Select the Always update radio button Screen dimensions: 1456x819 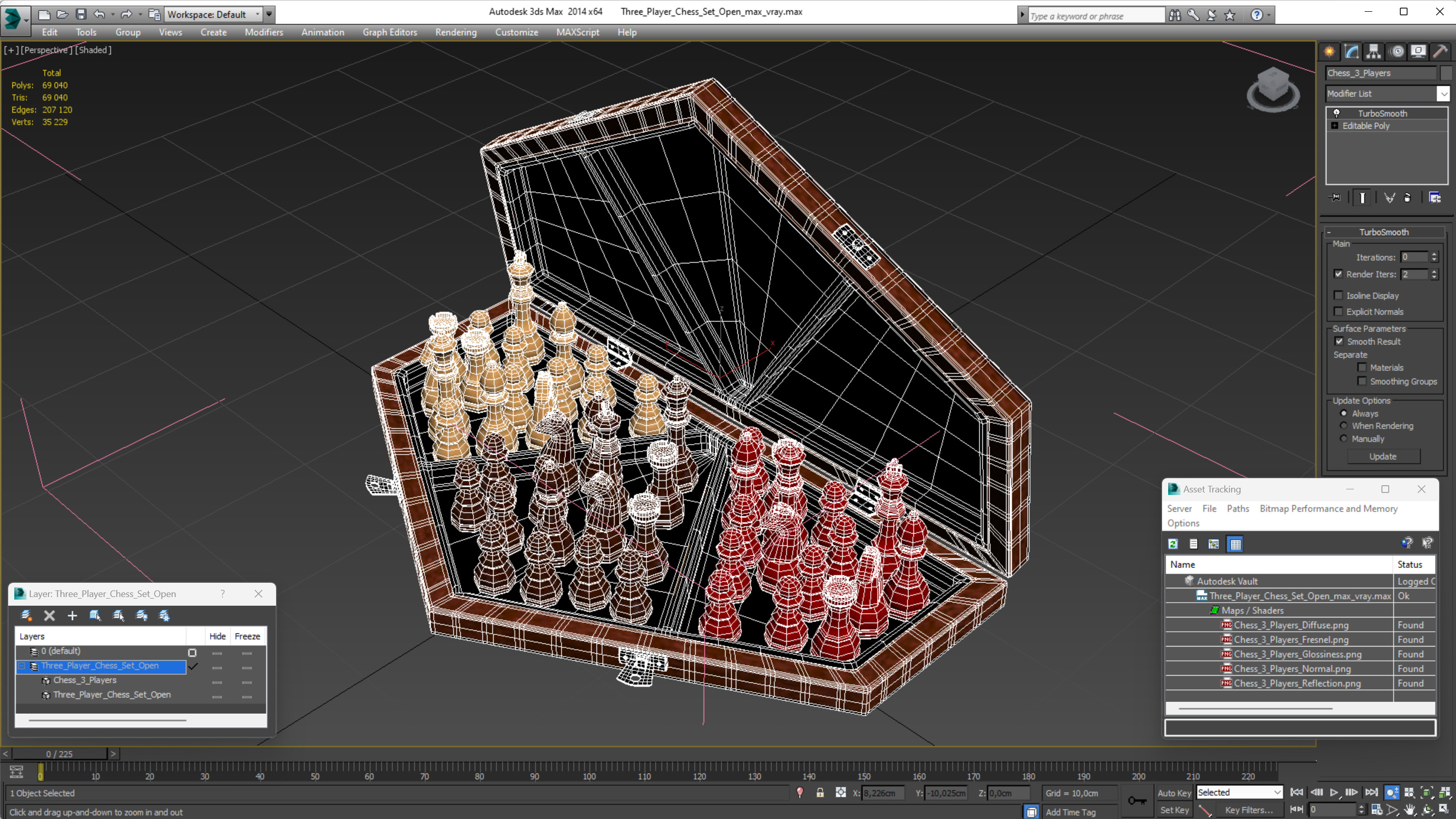[x=1344, y=413]
